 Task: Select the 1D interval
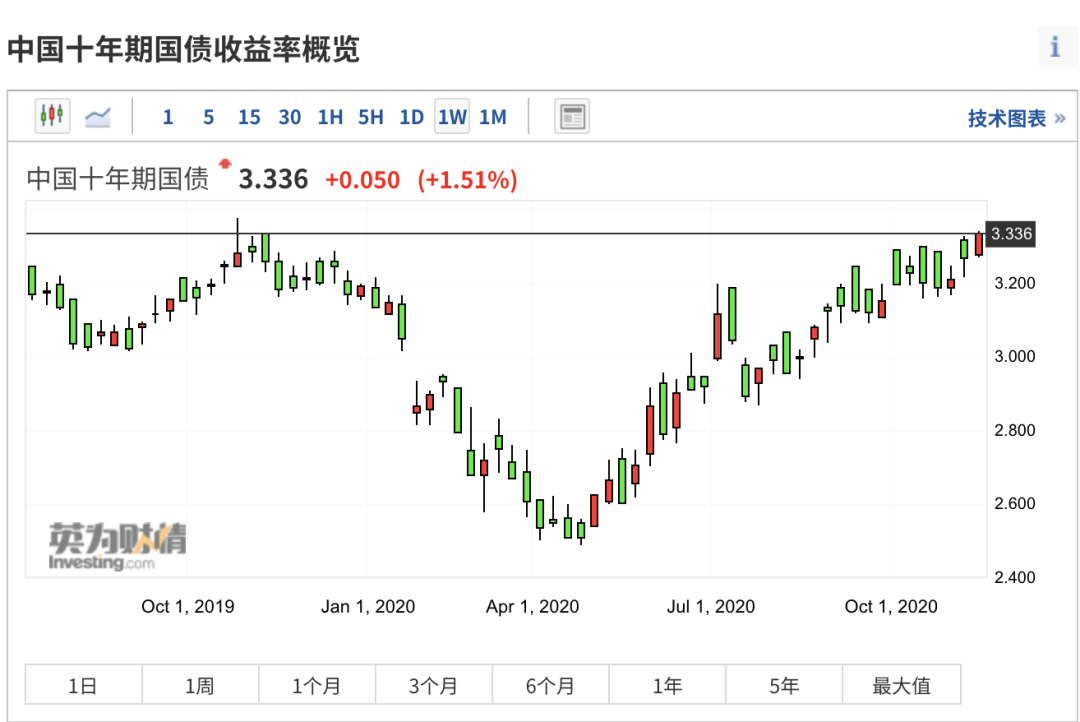click(x=411, y=117)
